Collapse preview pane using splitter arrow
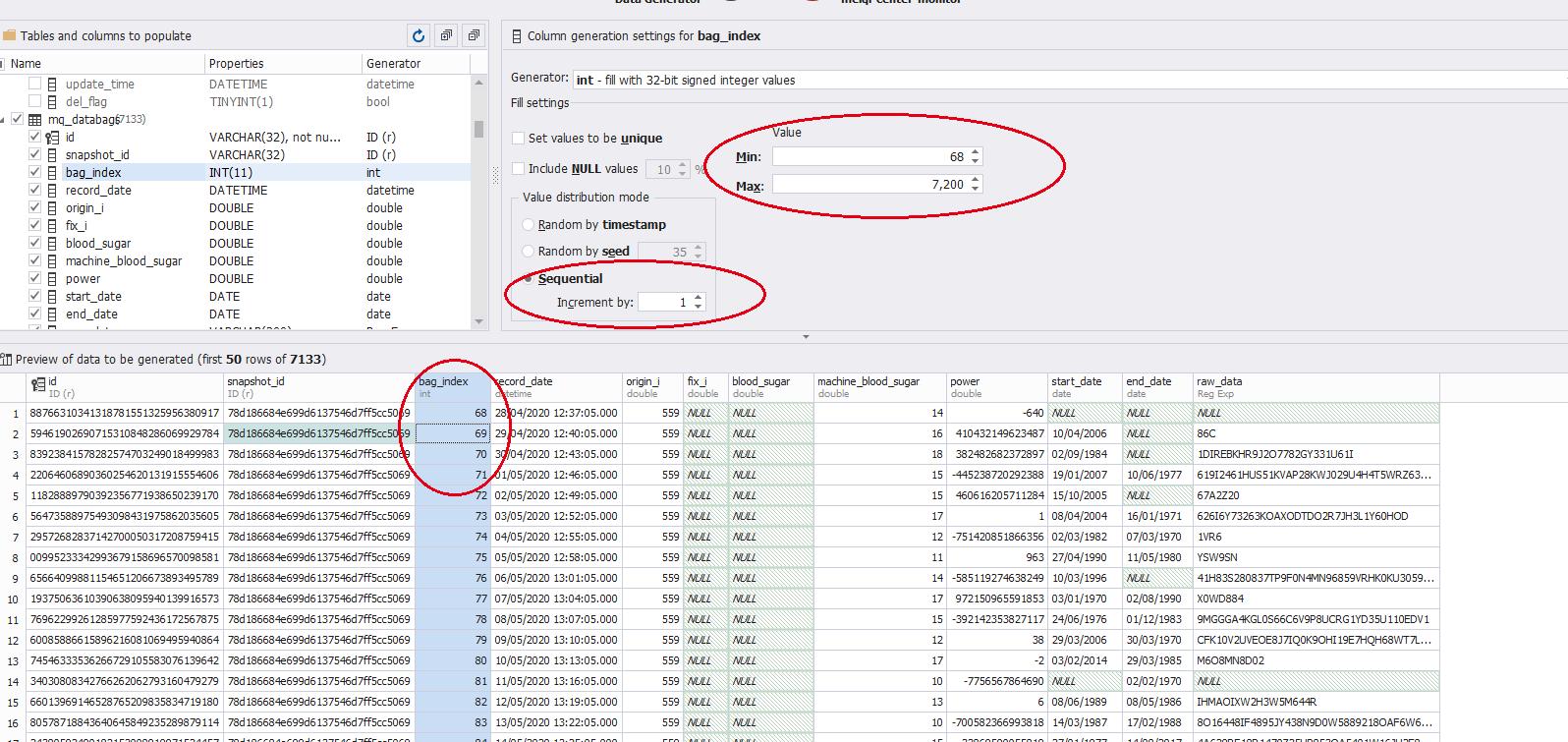The width and height of the screenshot is (1568, 742). click(806, 337)
